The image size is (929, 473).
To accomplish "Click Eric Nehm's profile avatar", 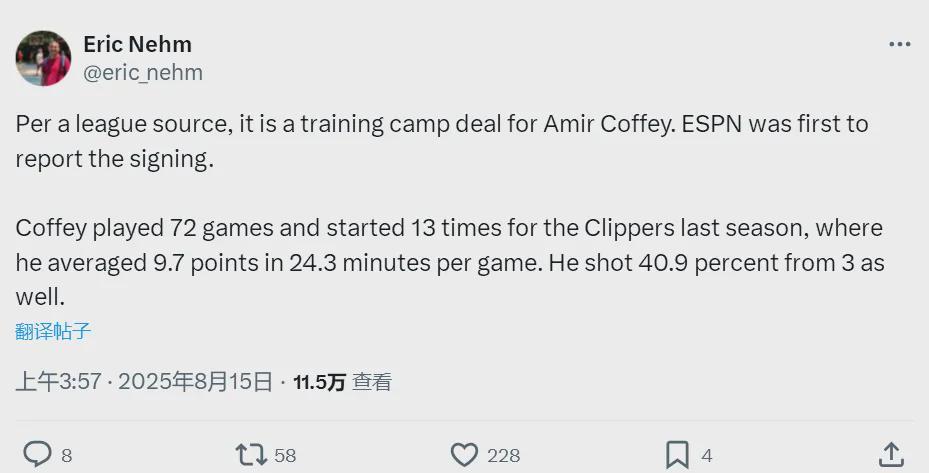I will pyautogui.click(x=43, y=58).
